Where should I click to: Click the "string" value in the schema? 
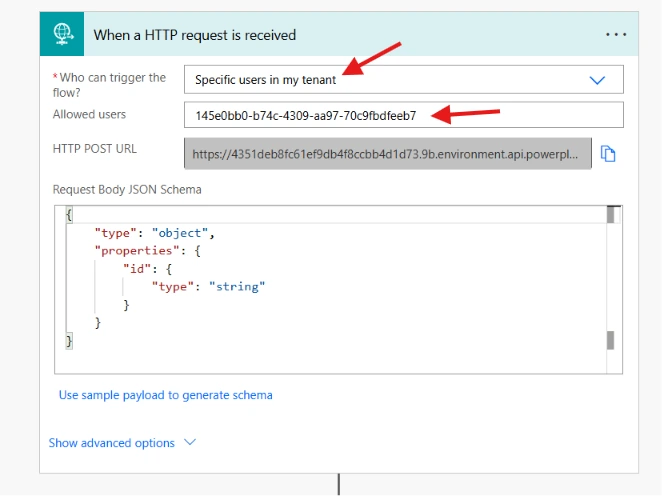tap(237, 287)
